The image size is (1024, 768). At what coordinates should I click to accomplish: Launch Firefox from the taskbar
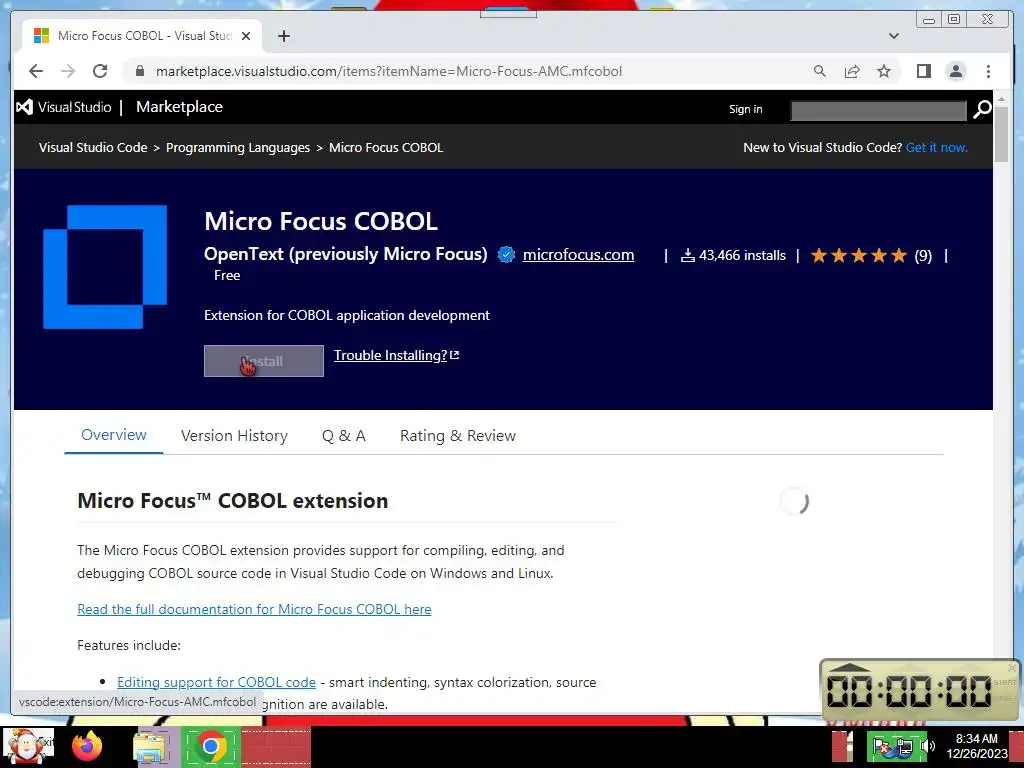(87, 745)
